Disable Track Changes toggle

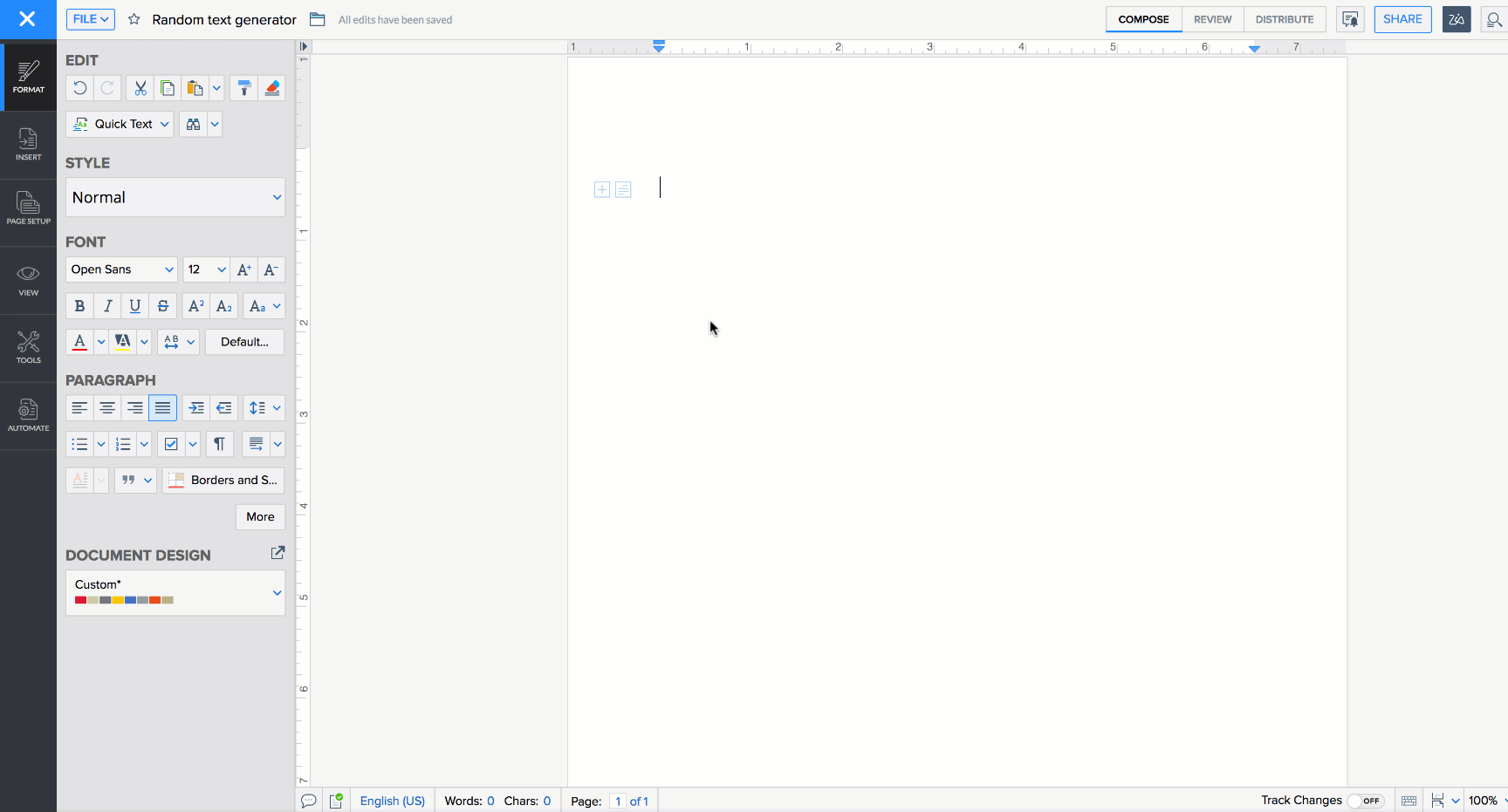(x=1367, y=800)
